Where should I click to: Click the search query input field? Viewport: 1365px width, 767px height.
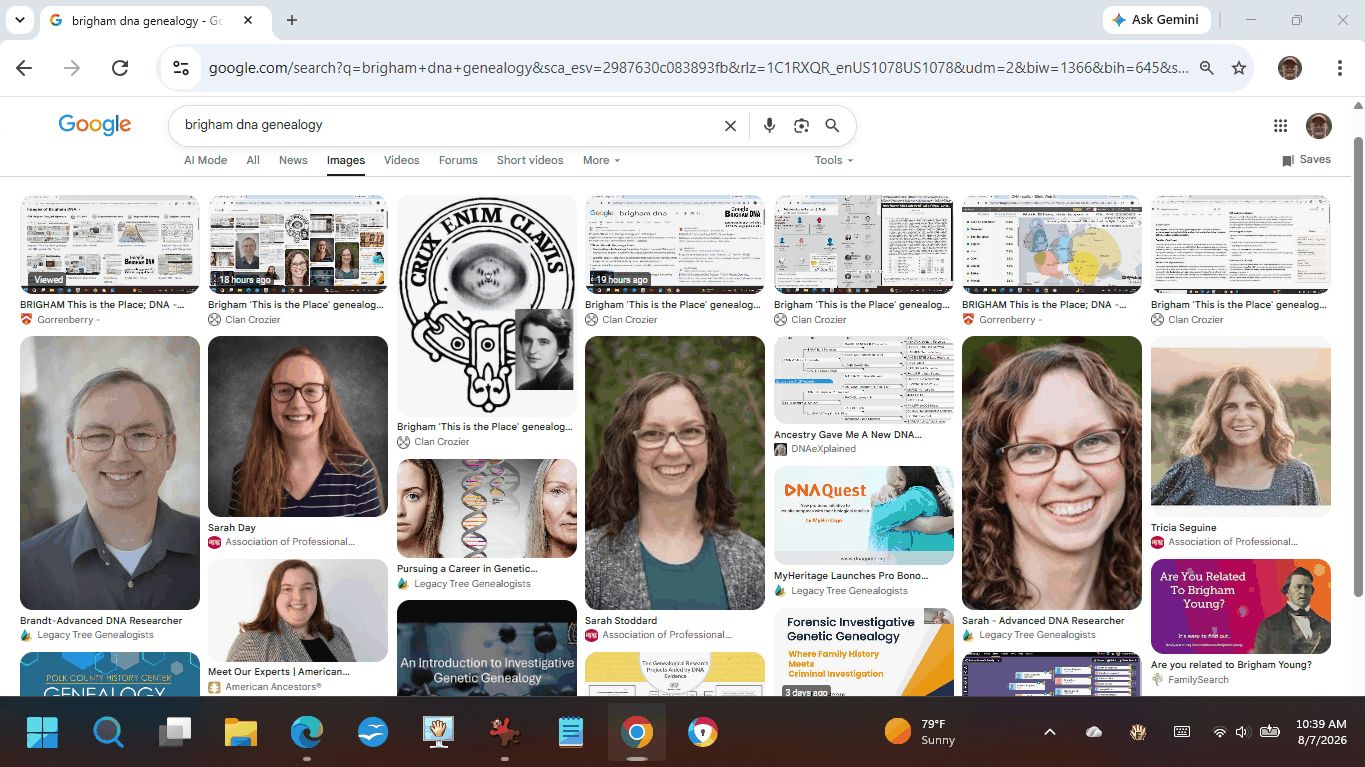[x=448, y=126]
